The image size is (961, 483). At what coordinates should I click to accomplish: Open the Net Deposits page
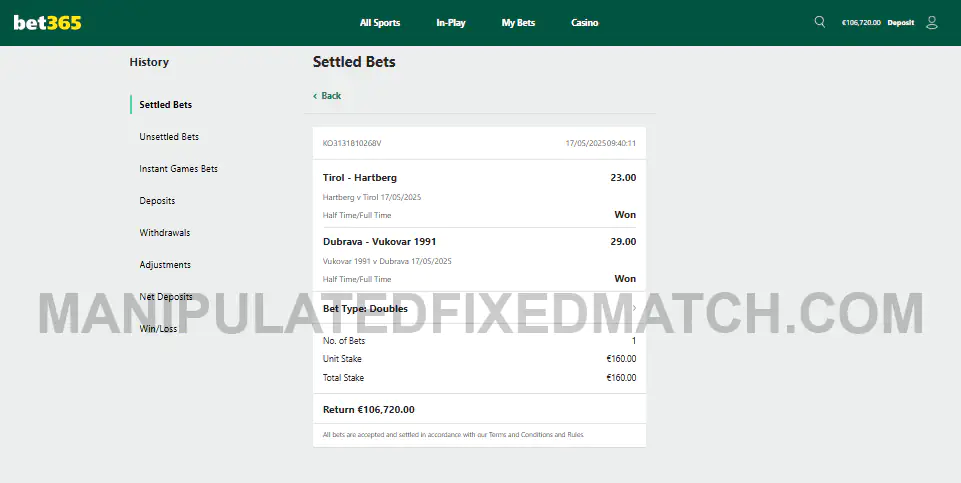[x=166, y=297]
